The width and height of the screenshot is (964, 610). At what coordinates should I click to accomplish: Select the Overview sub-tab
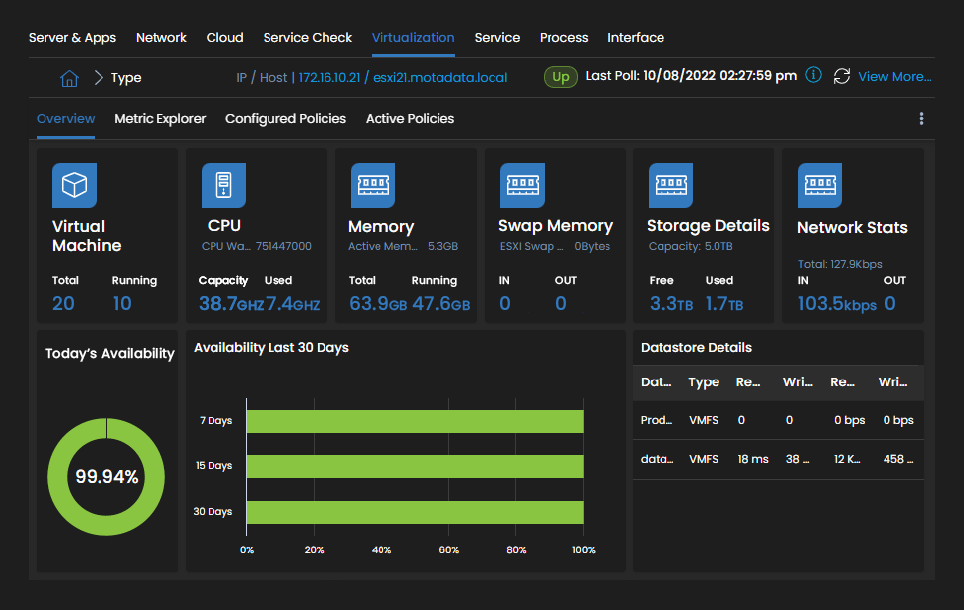66,119
